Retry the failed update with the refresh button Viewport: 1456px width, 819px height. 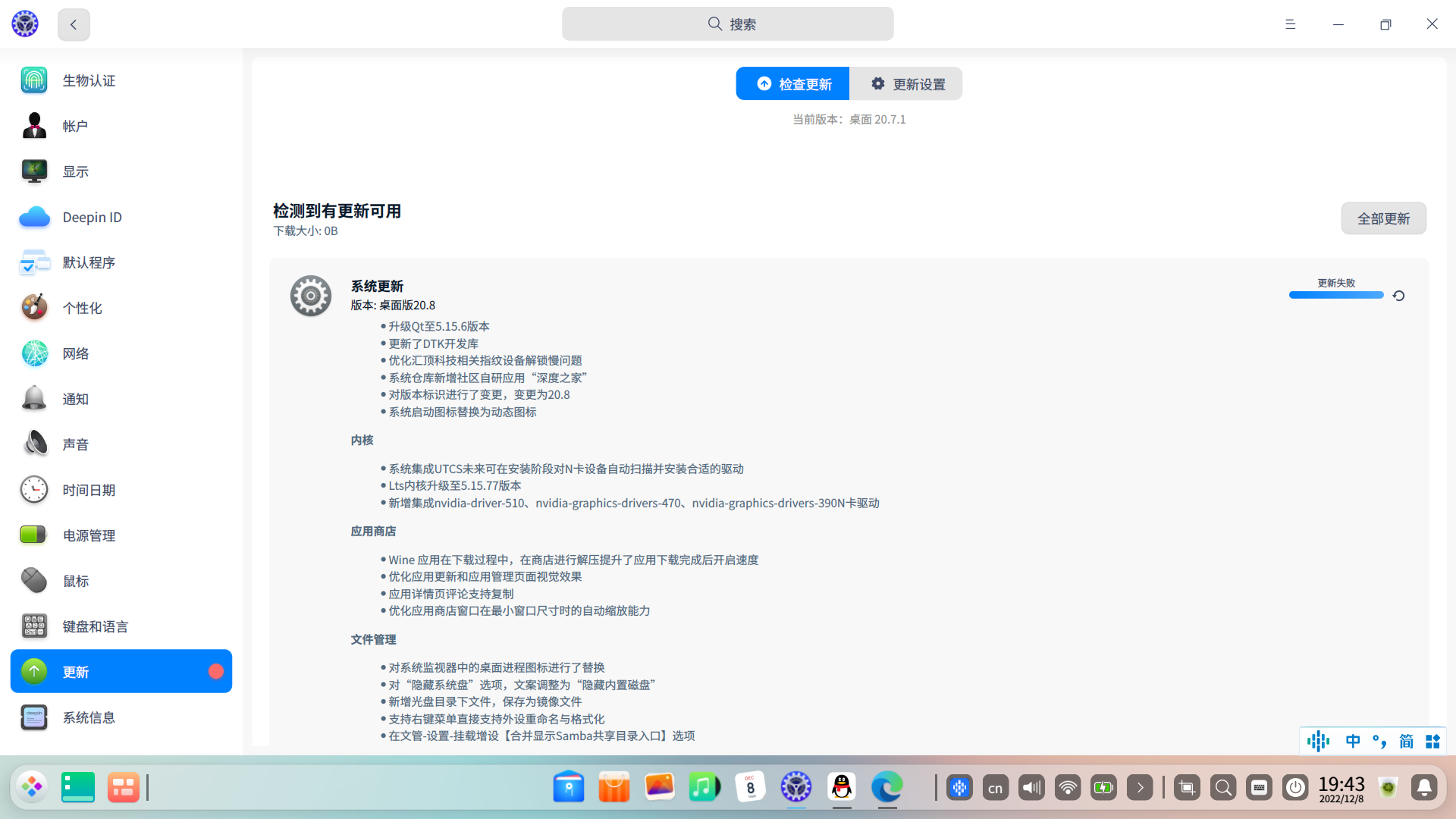point(1398,296)
